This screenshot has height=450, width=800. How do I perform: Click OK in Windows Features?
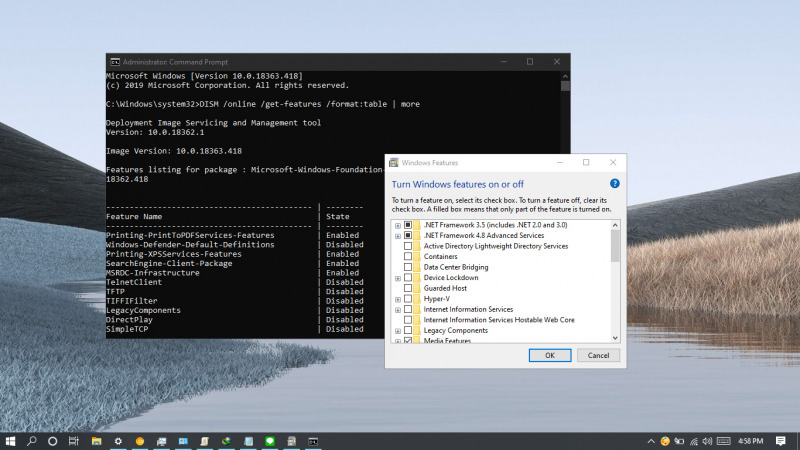pos(549,356)
